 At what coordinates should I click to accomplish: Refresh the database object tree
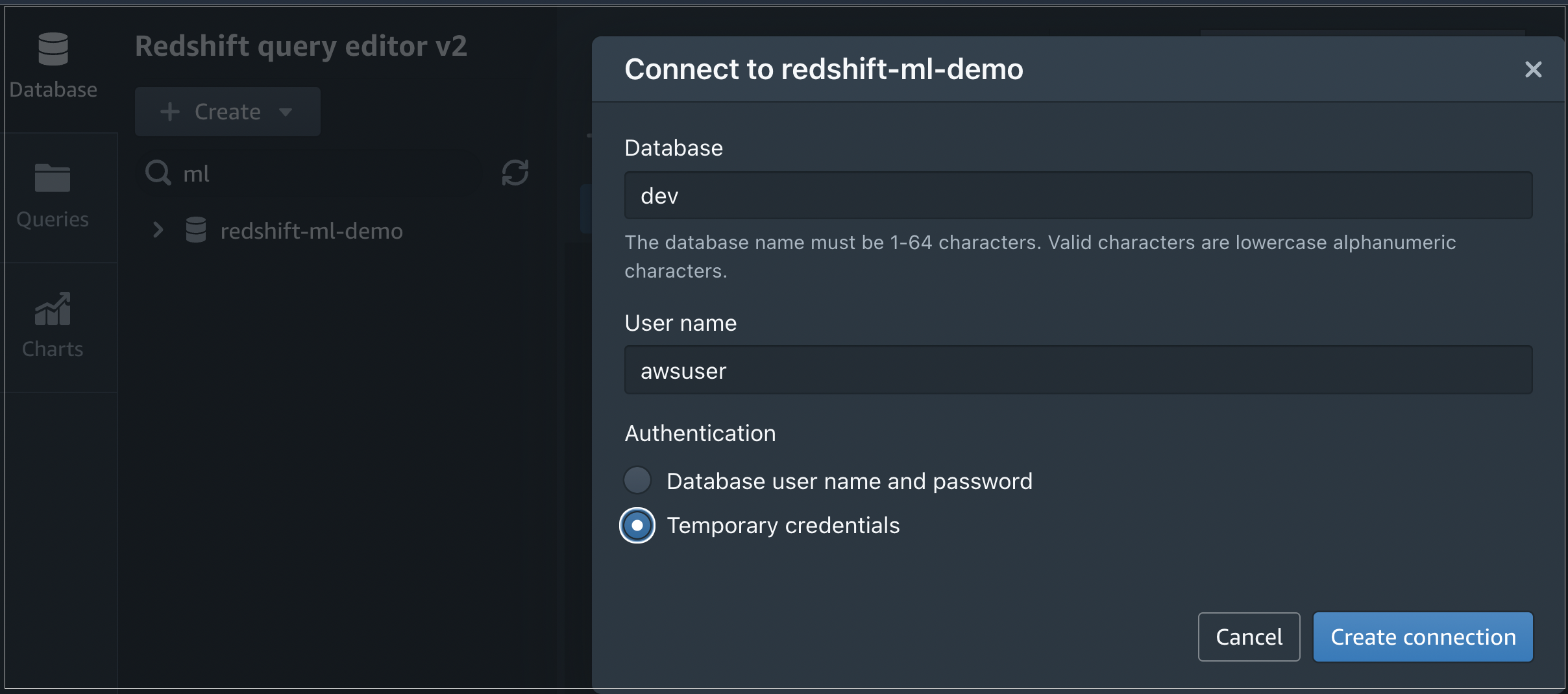(513, 173)
